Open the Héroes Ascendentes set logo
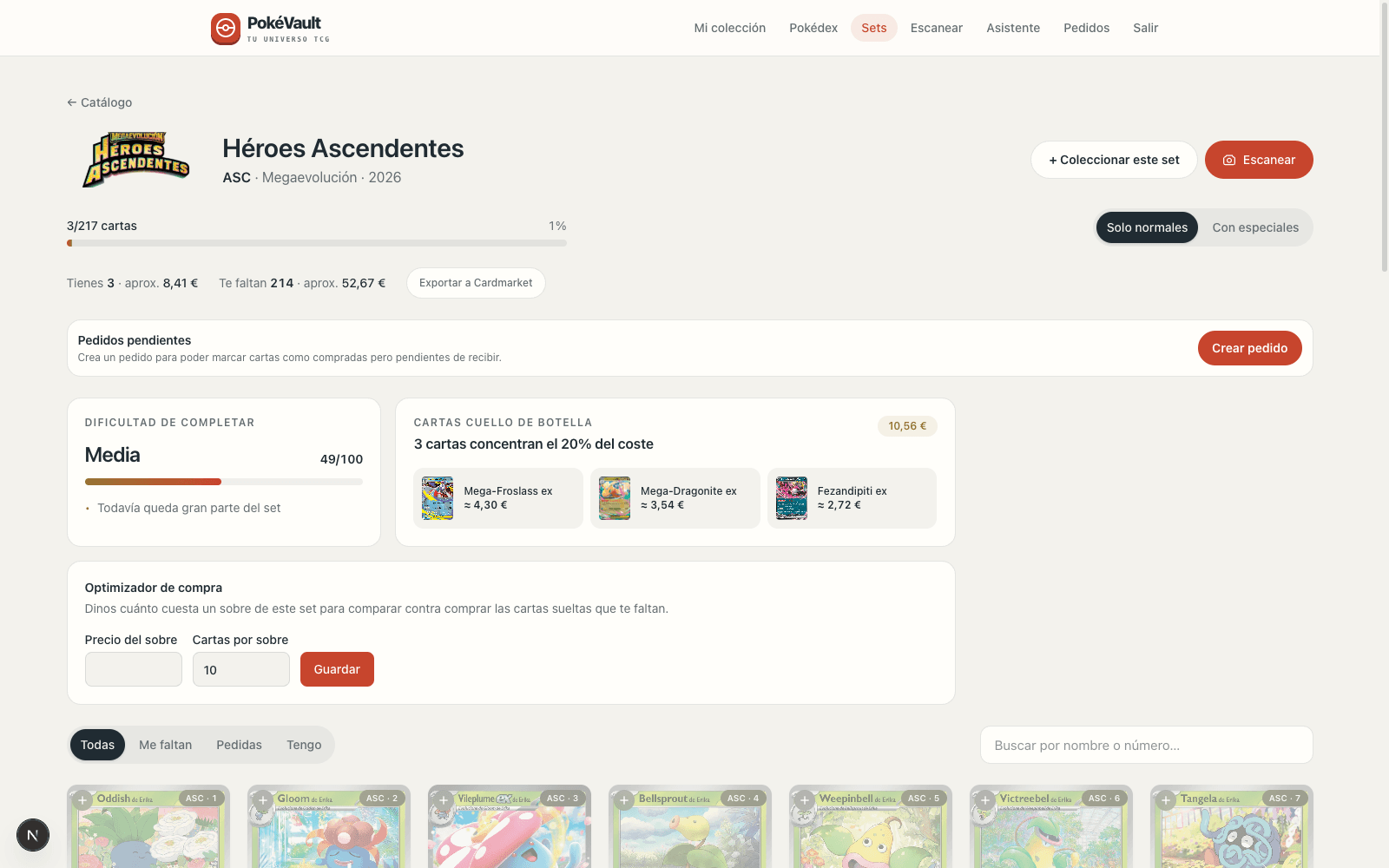The image size is (1389, 868). click(x=136, y=160)
